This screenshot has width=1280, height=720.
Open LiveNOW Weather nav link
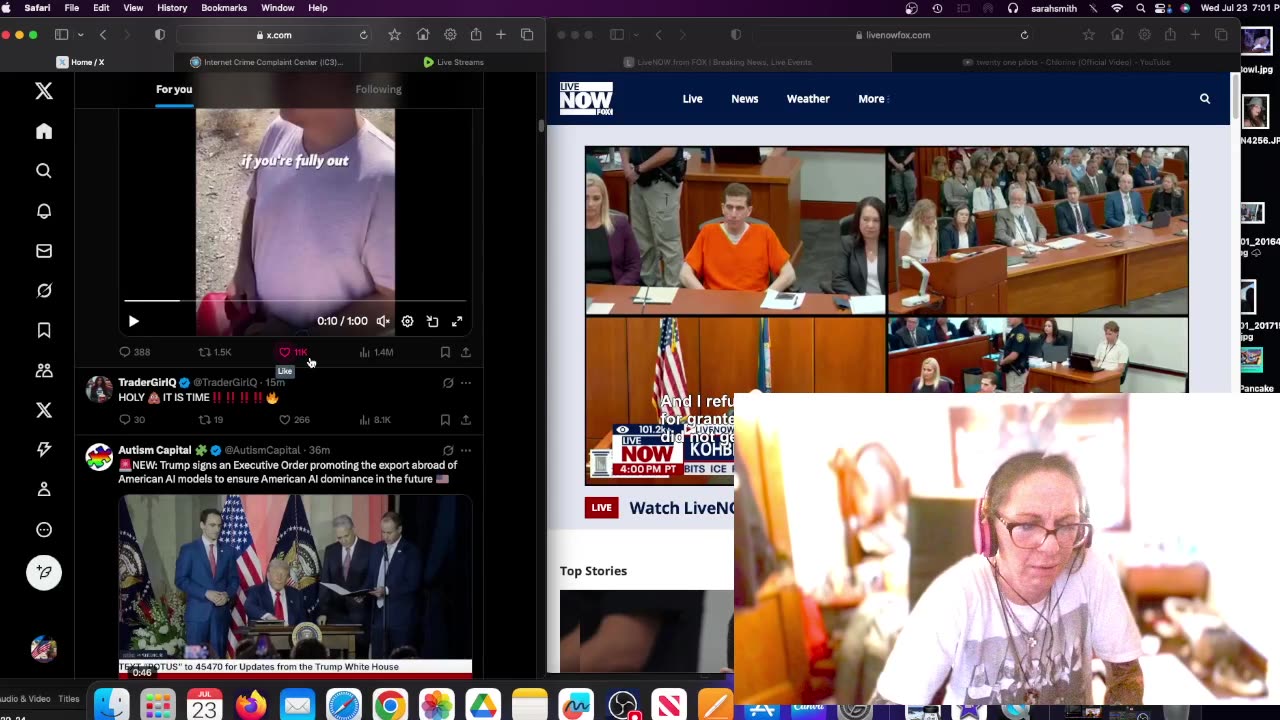click(x=808, y=99)
